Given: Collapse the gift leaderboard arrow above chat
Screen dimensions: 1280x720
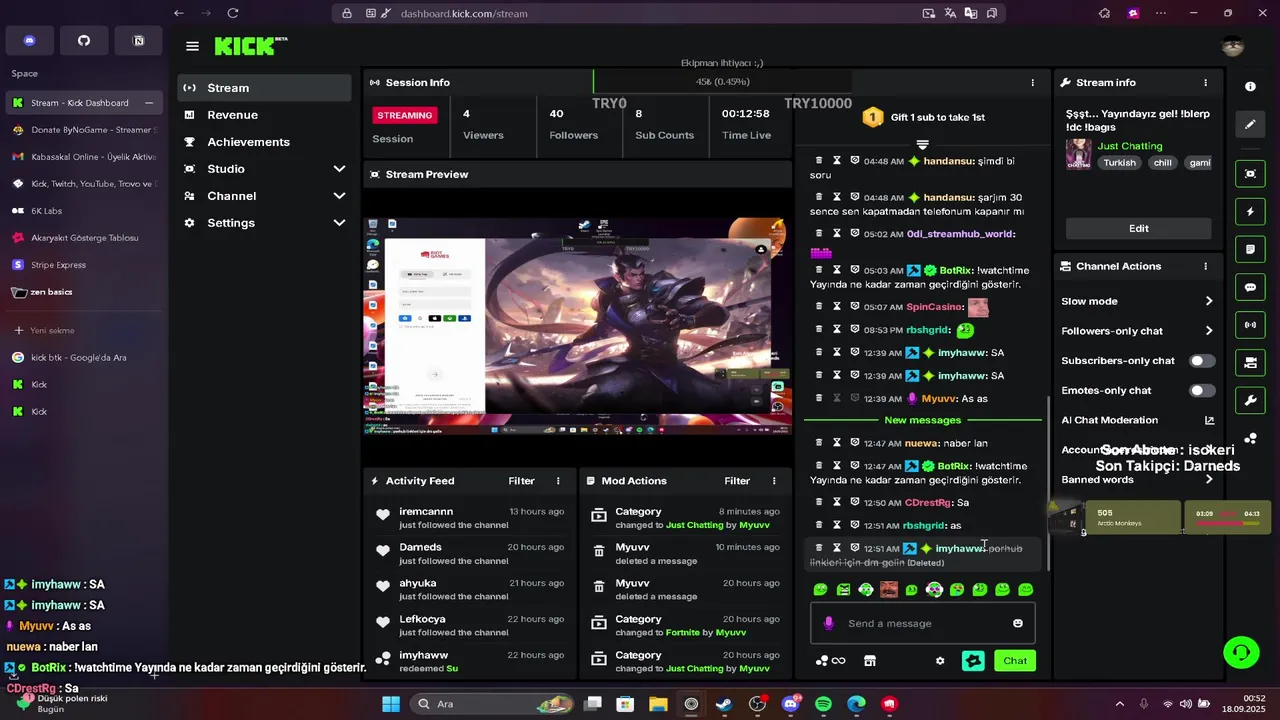Looking at the screenshot, I should click(x=922, y=144).
